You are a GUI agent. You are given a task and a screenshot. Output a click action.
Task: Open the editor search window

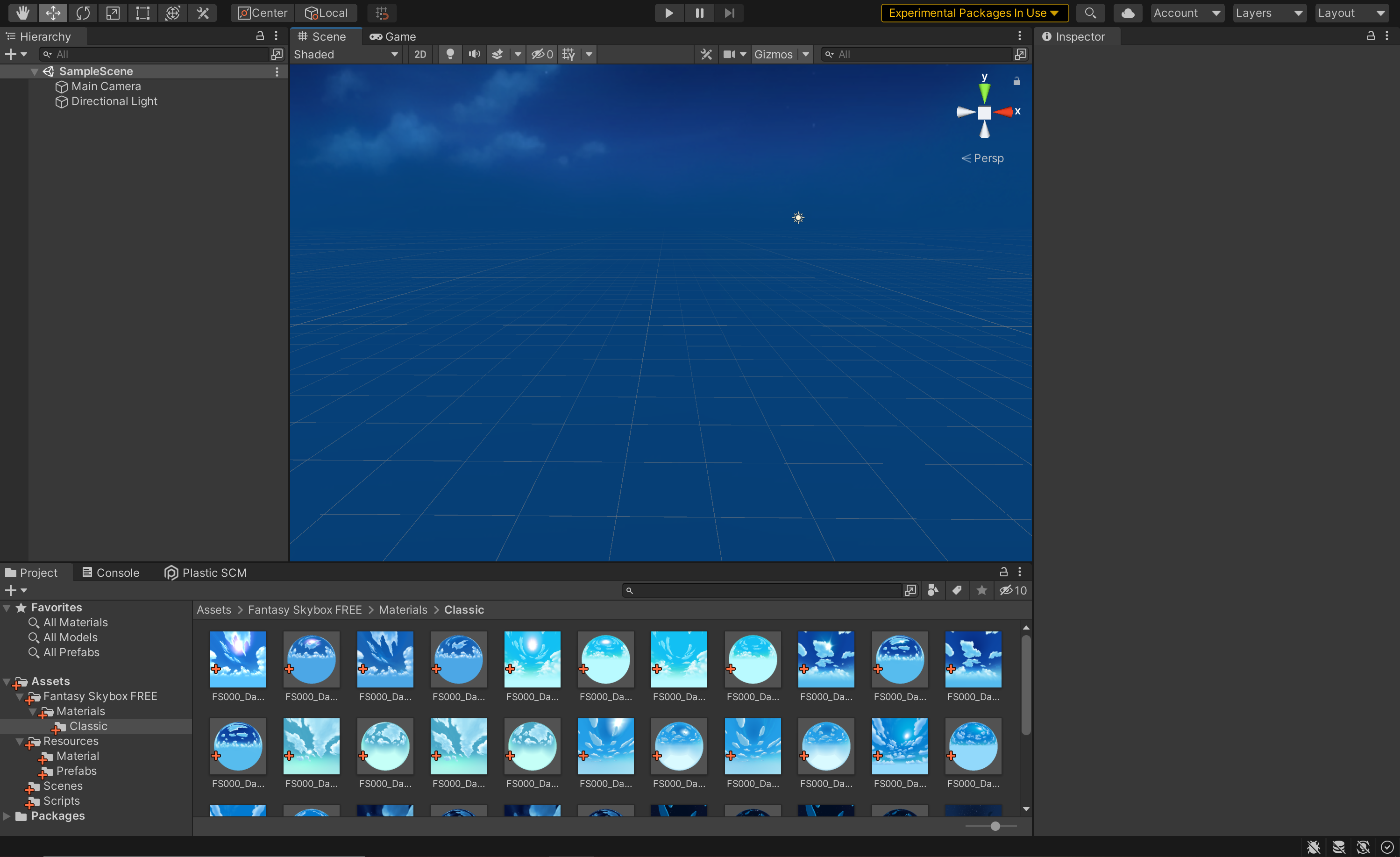tap(1091, 13)
